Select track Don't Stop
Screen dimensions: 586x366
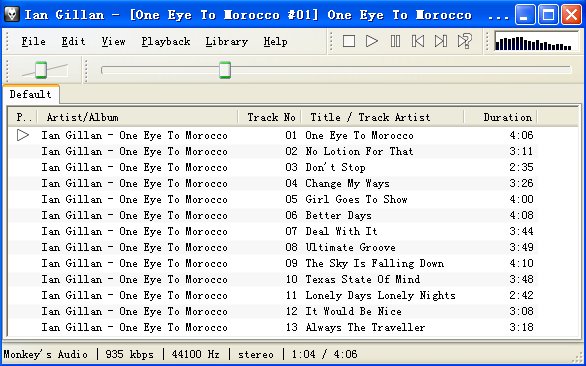335,167
